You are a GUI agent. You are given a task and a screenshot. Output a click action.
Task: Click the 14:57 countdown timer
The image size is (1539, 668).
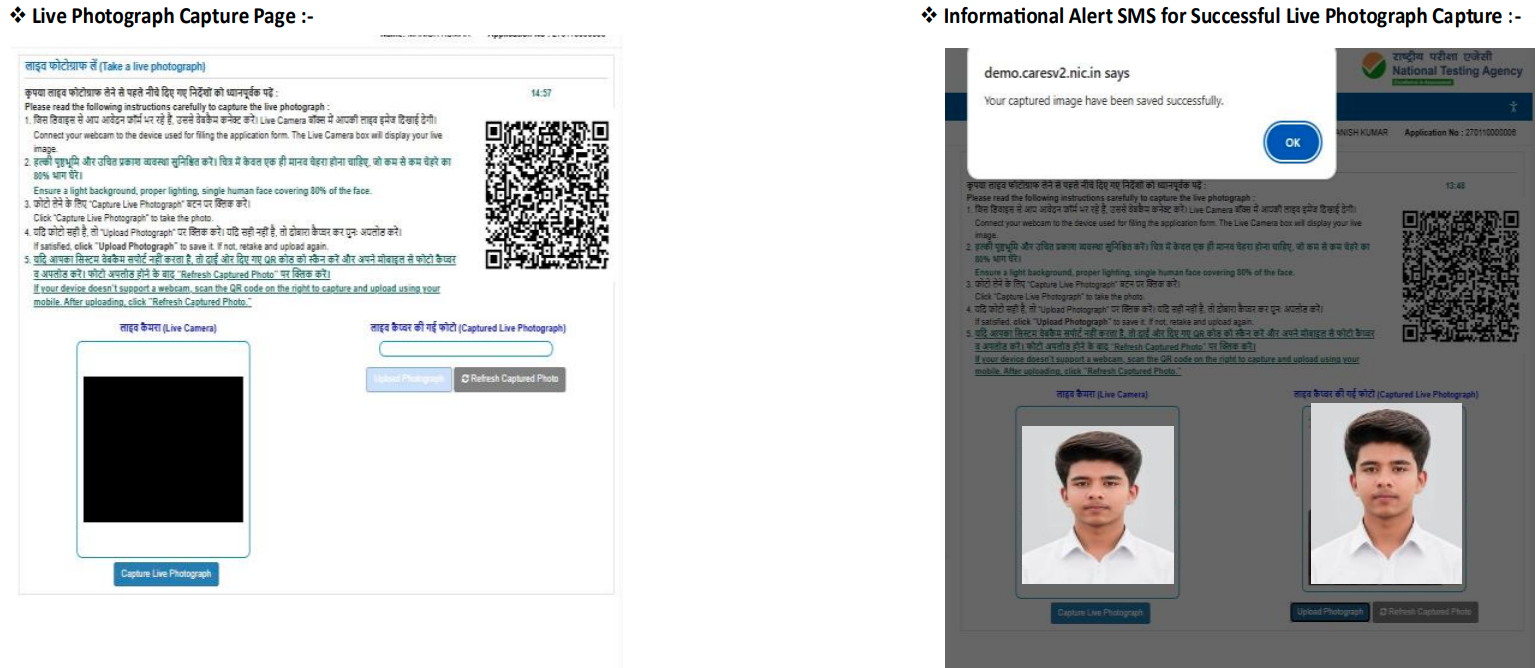[x=541, y=93]
